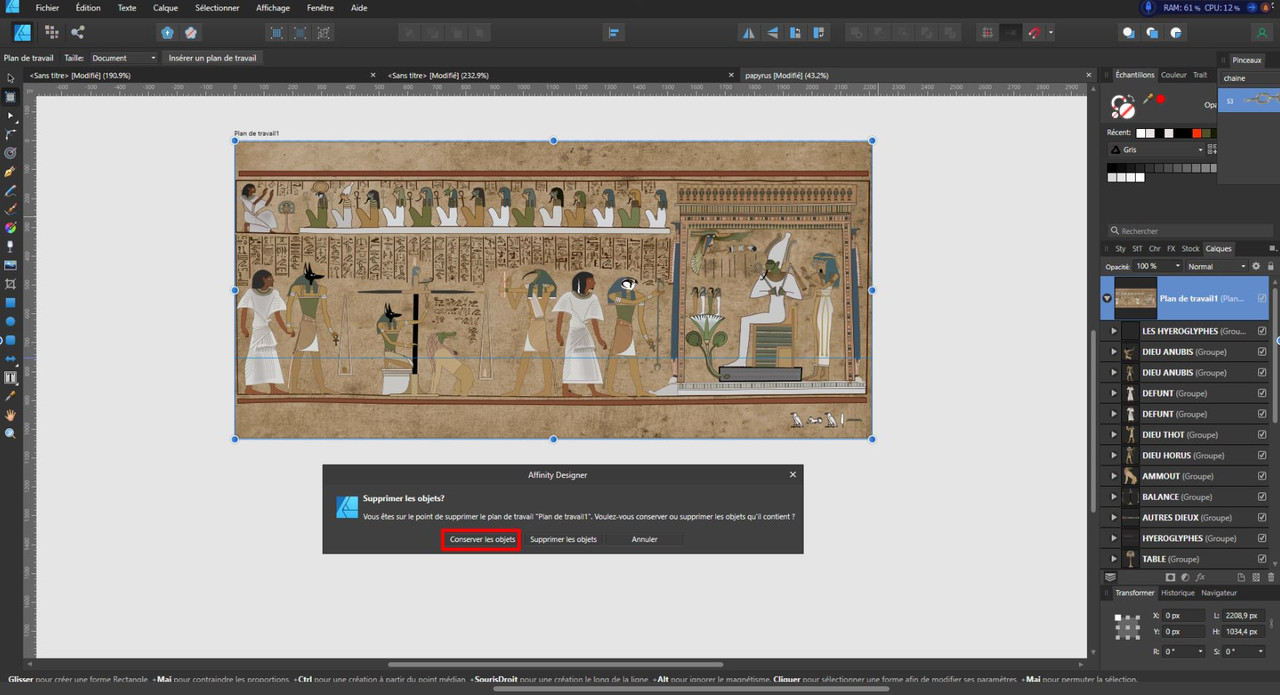Open the Sélectionner menu
Screen dimensions: 1280x695
point(217,7)
